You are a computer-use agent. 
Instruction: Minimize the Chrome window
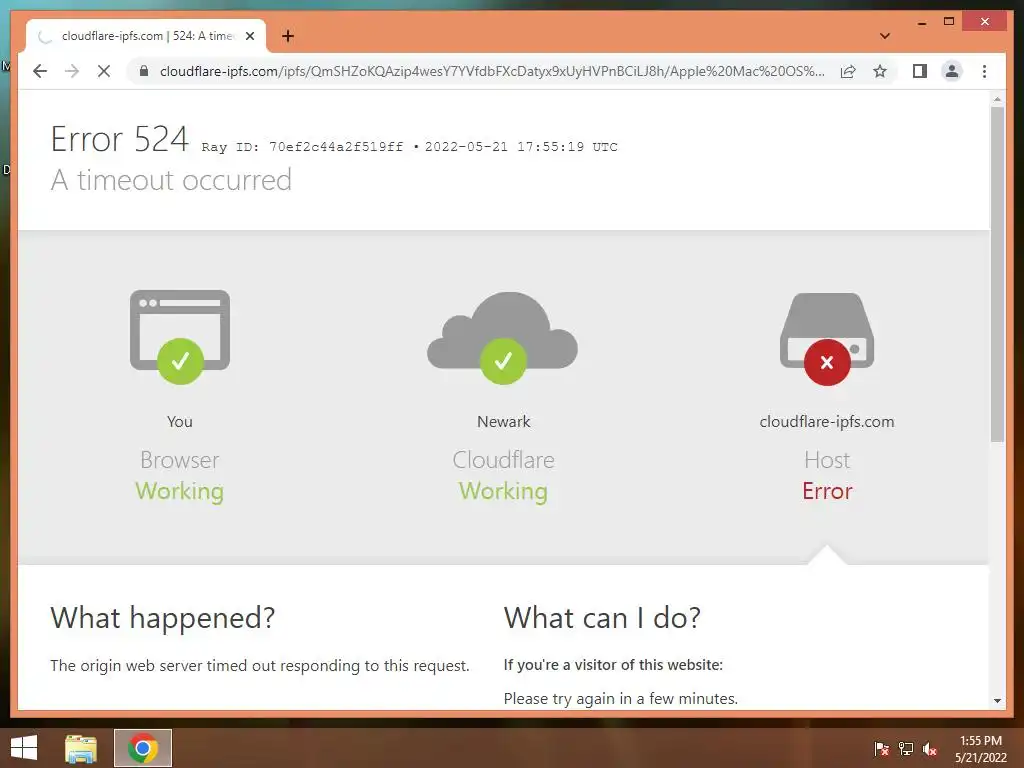[921, 22]
